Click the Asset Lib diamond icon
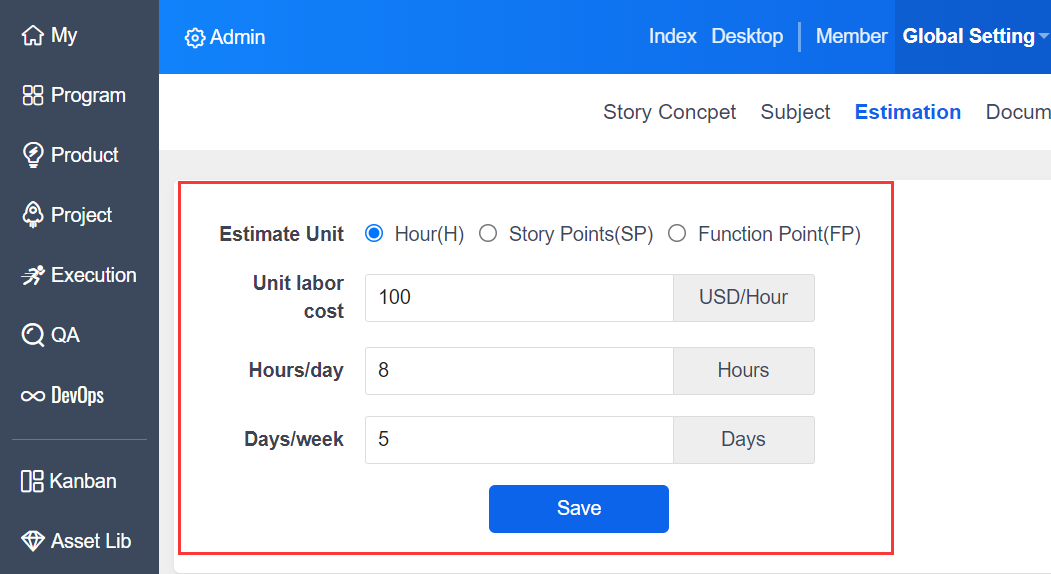This screenshot has width=1051, height=574. click(x=33, y=541)
